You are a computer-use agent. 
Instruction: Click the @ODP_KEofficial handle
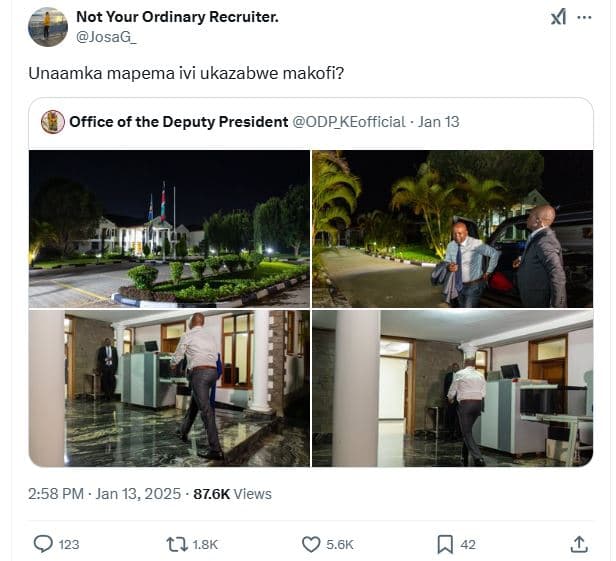click(349, 122)
